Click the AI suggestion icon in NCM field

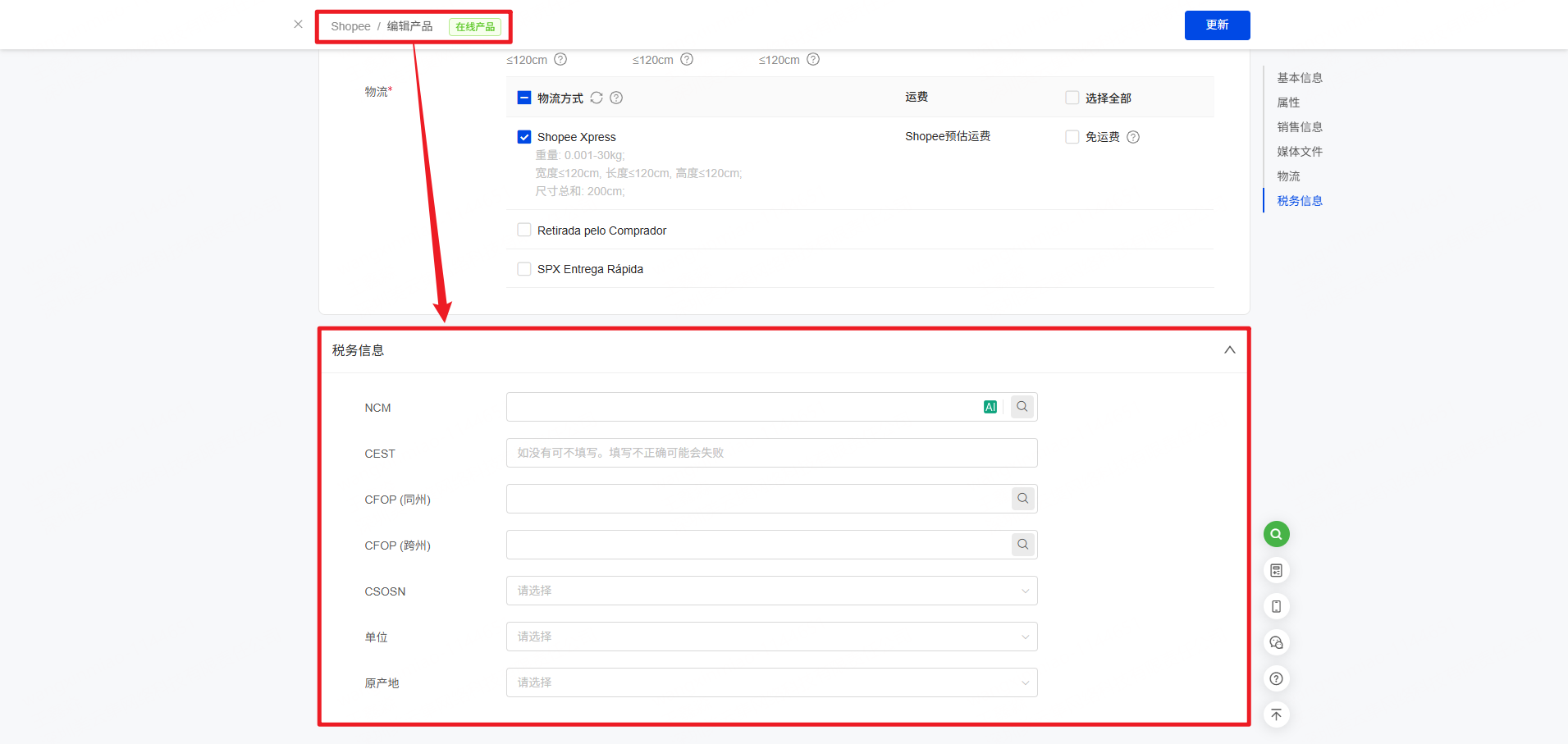990,407
